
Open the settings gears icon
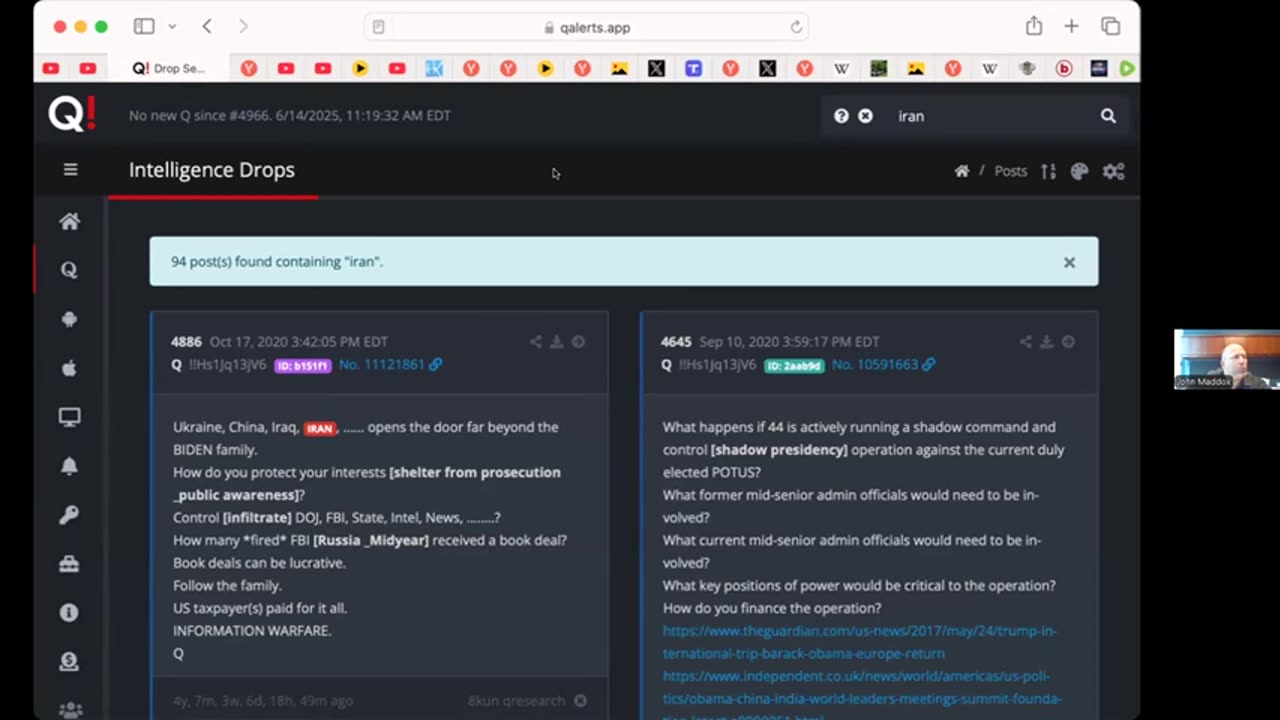[1113, 171]
